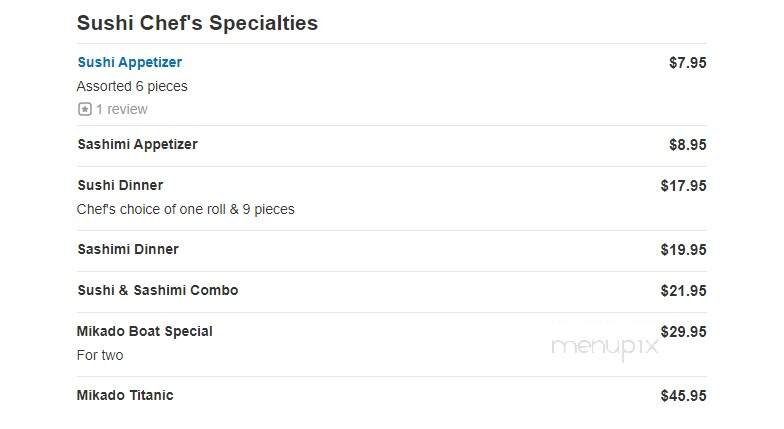Viewport: 784px width, 429px height.
Task: Click the review star icon
Action: 84,109
